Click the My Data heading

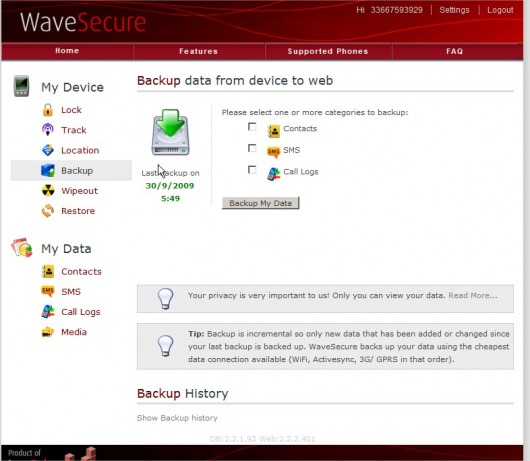[66, 249]
